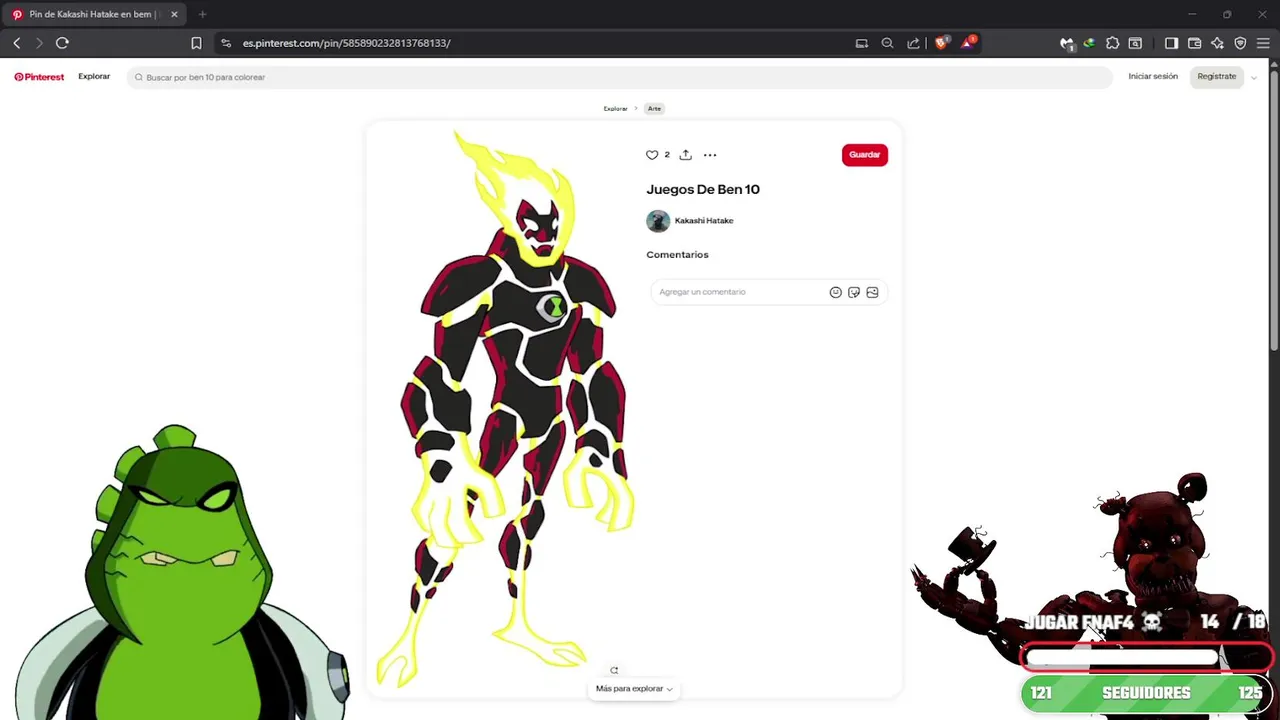Click the Pinterest logo
This screenshot has height=720, width=1280.
[x=39, y=77]
